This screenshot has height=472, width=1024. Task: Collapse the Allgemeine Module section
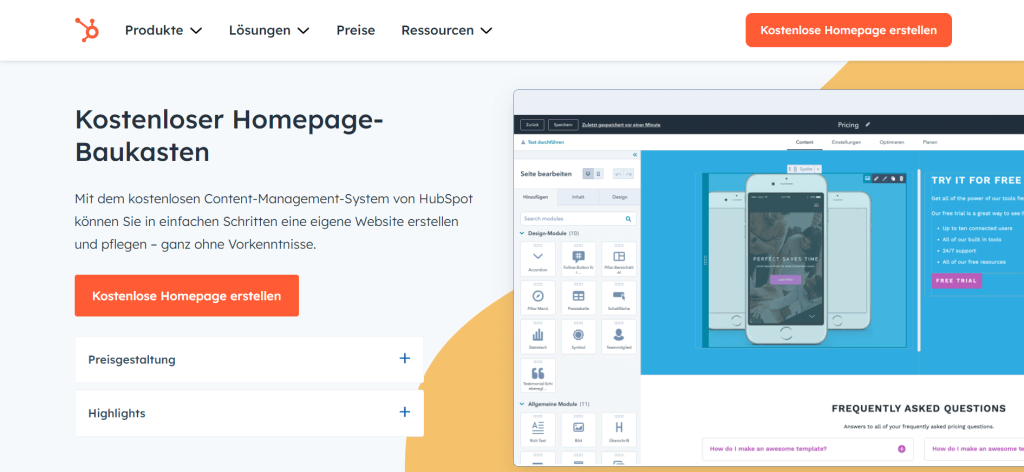pos(522,404)
